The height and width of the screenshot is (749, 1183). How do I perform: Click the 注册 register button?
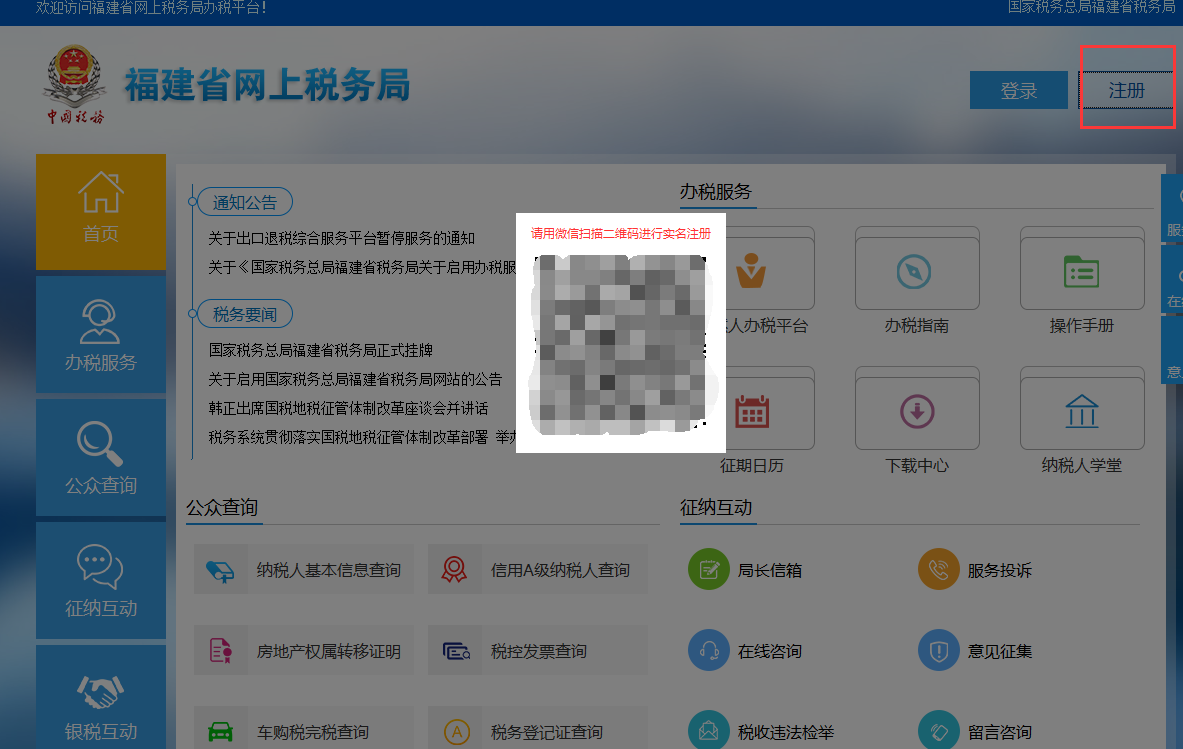[1126, 91]
